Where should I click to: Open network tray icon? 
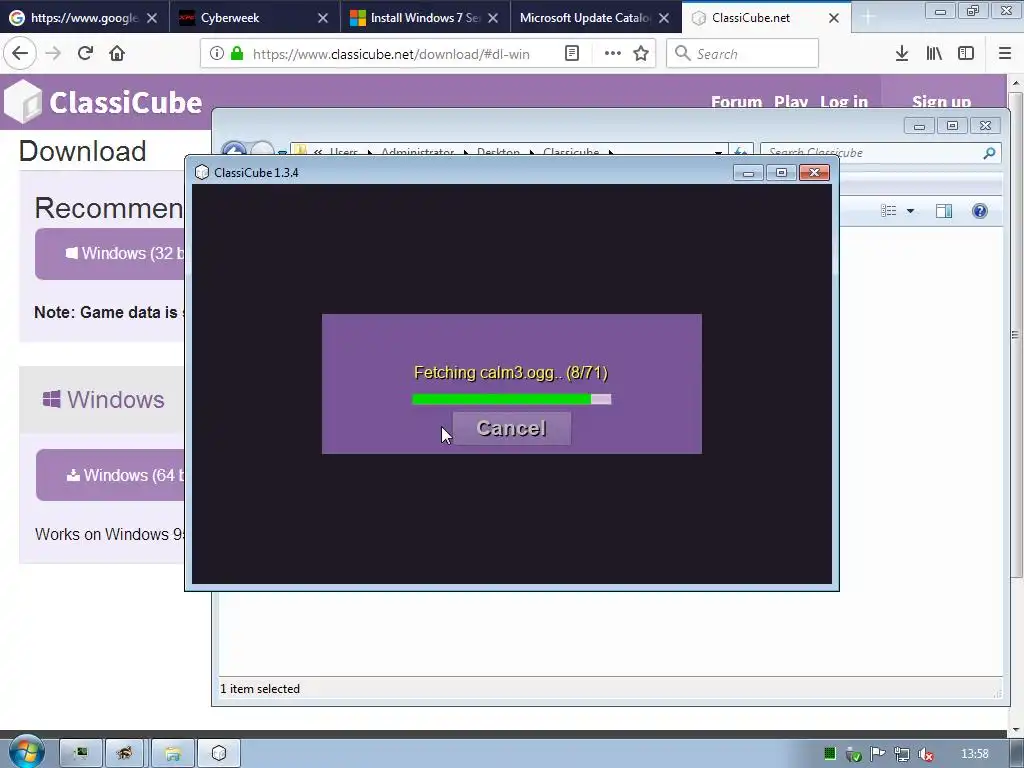[x=902, y=754]
